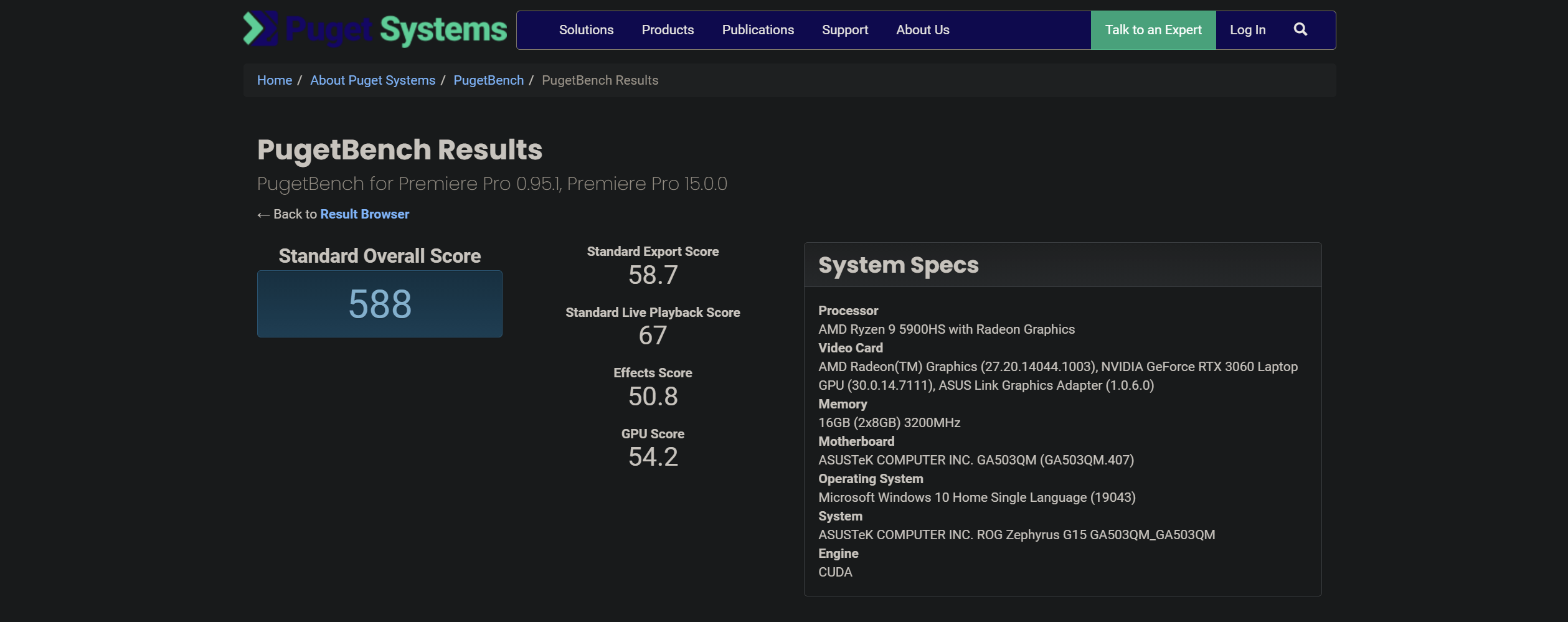This screenshot has height=622, width=1568.
Task: Click the Effects Score value 50.8
Action: (653, 397)
